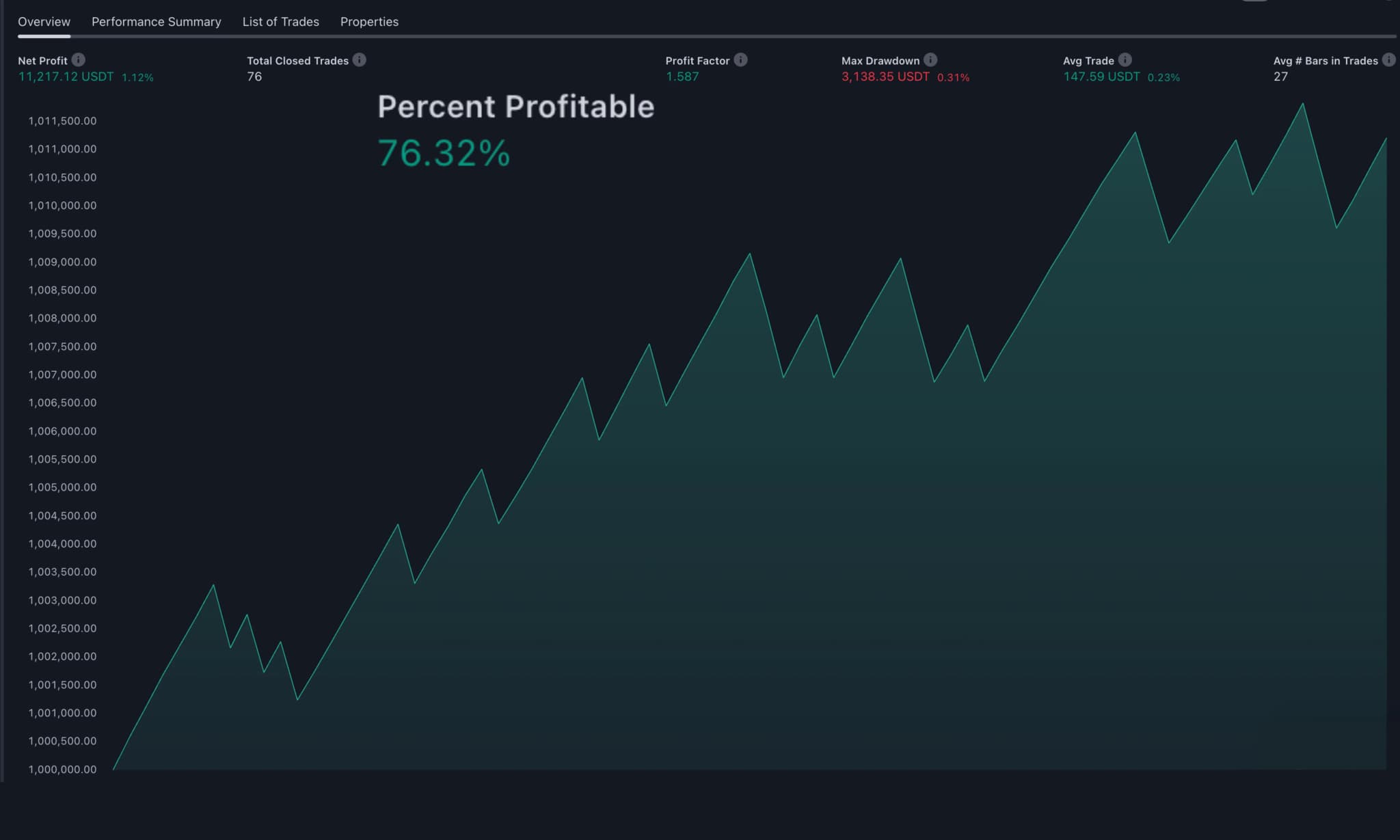Click the peak of the equity curve
This screenshot has height=840, width=1400.
[1302, 104]
